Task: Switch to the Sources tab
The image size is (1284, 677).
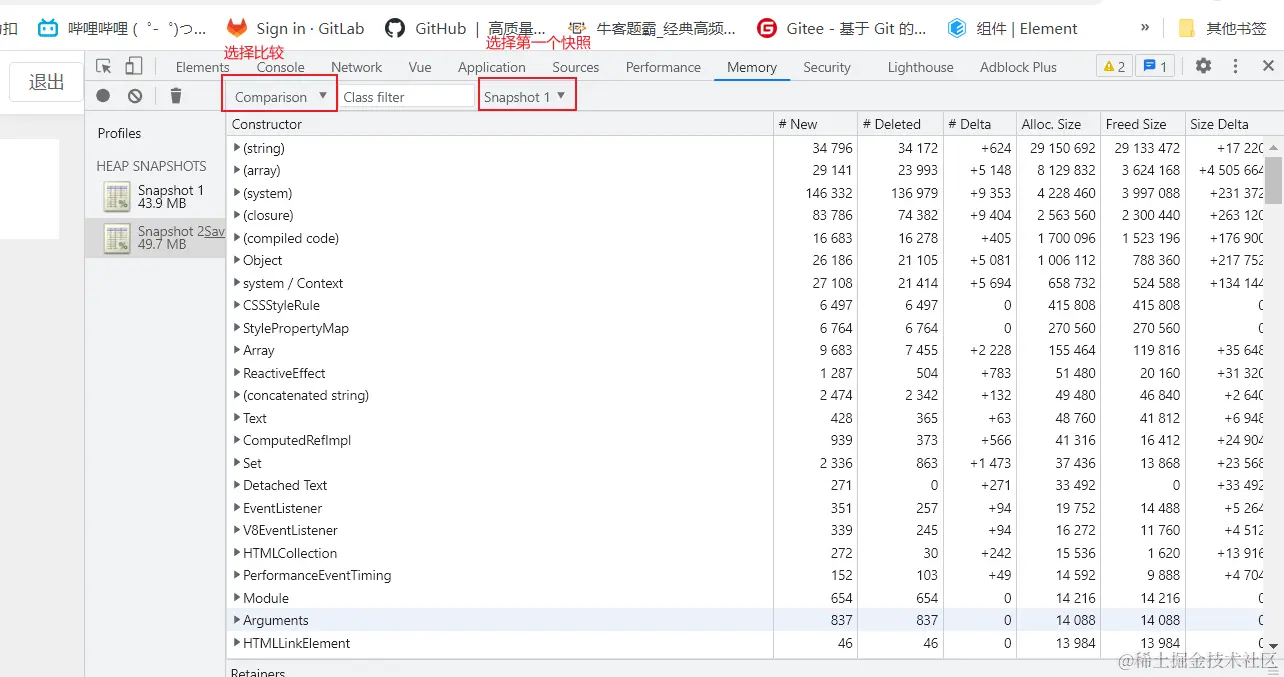Action: [576, 67]
